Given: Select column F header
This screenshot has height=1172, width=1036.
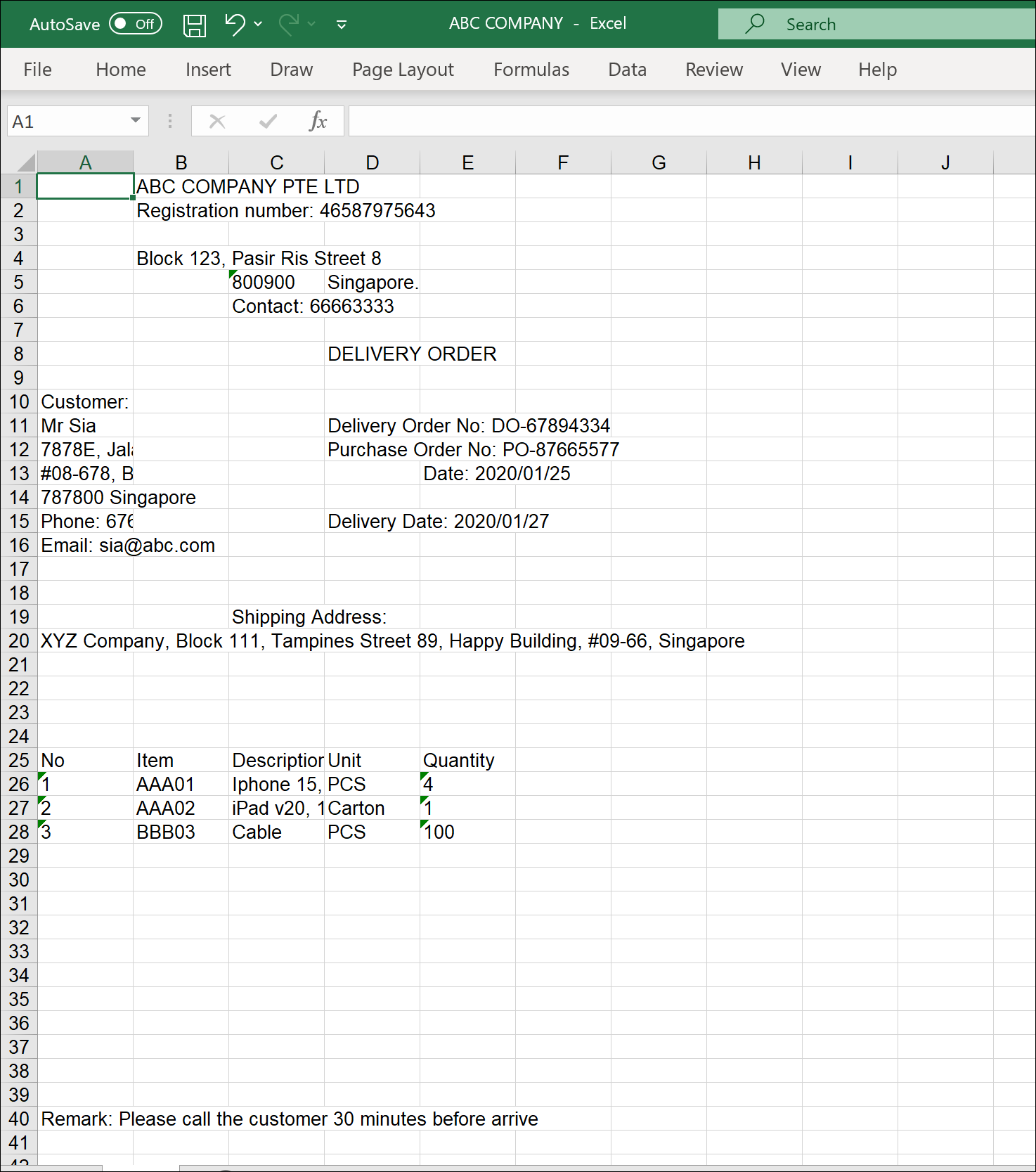Looking at the screenshot, I should click(x=563, y=163).
